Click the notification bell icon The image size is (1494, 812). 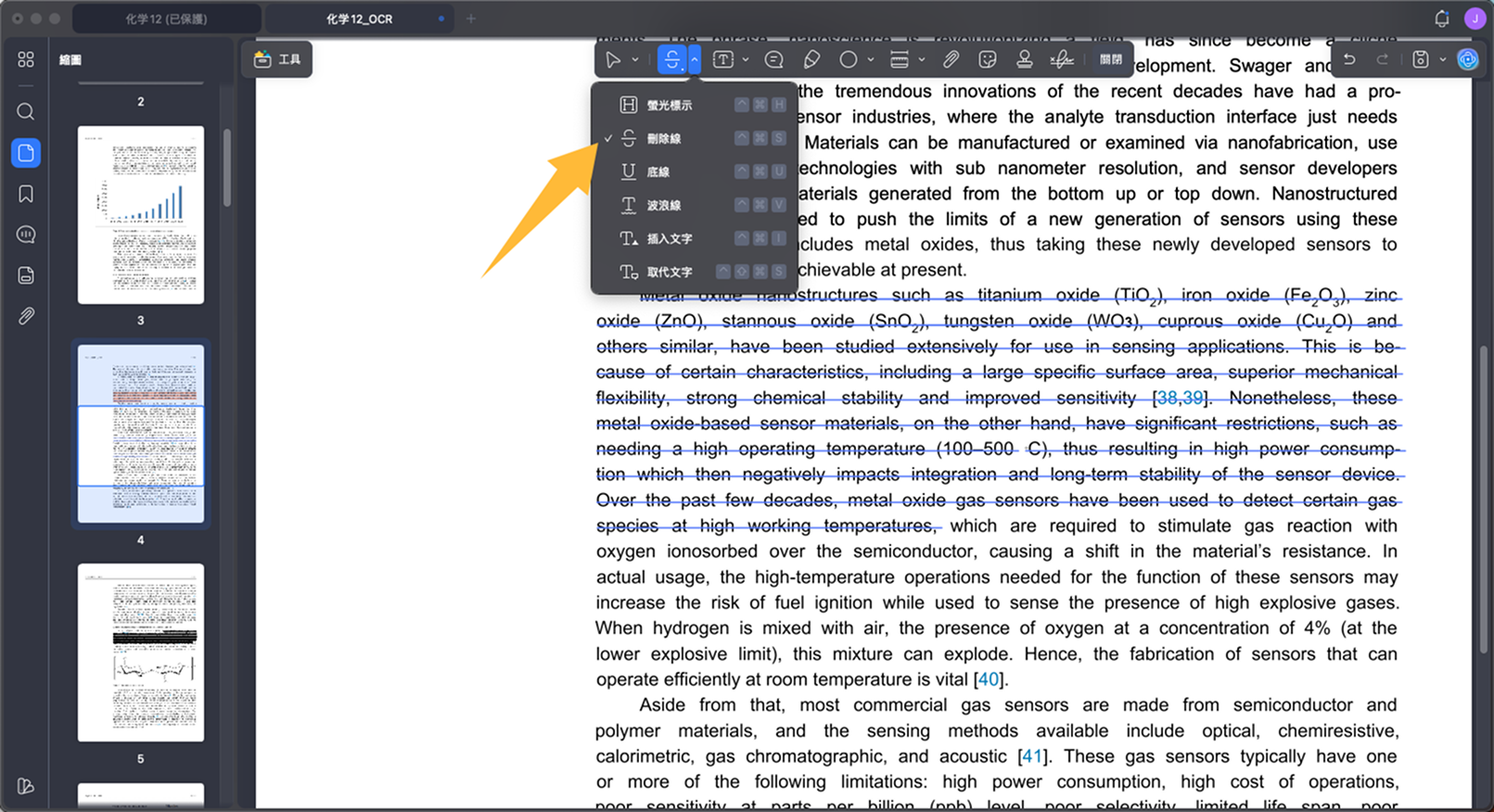pos(1441,19)
